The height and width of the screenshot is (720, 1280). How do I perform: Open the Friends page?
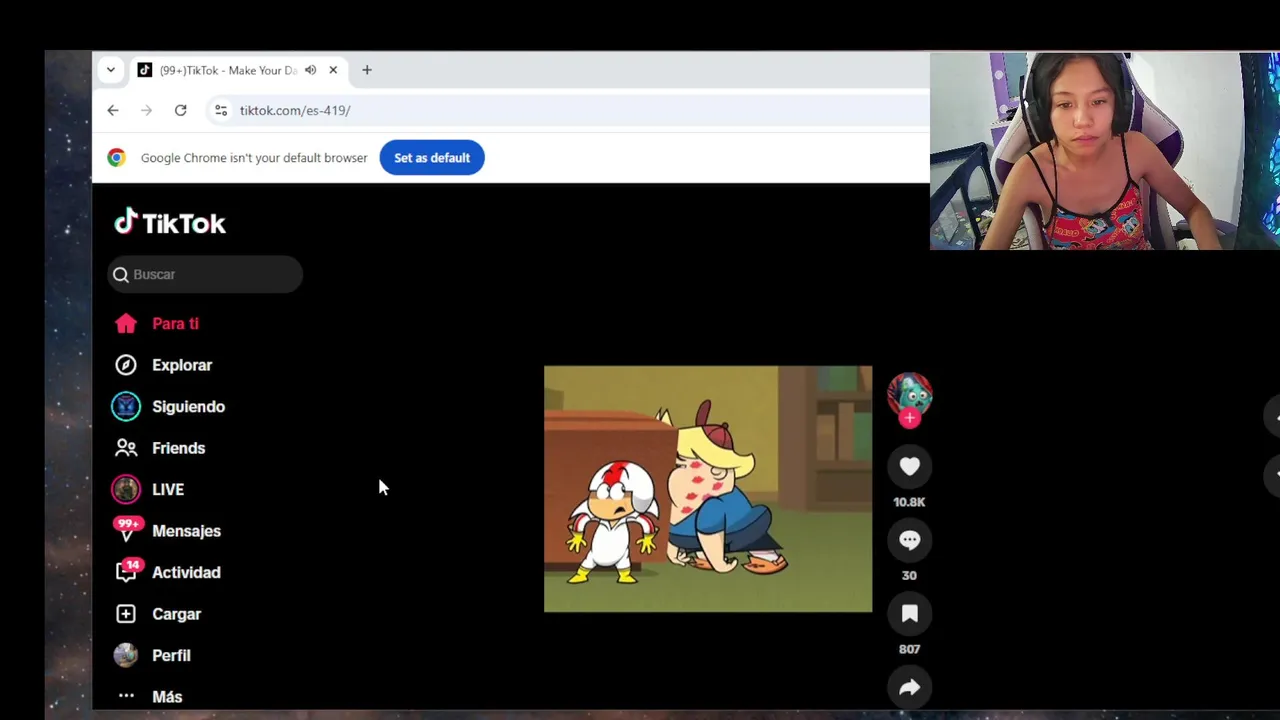pyautogui.click(x=178, y=448)
